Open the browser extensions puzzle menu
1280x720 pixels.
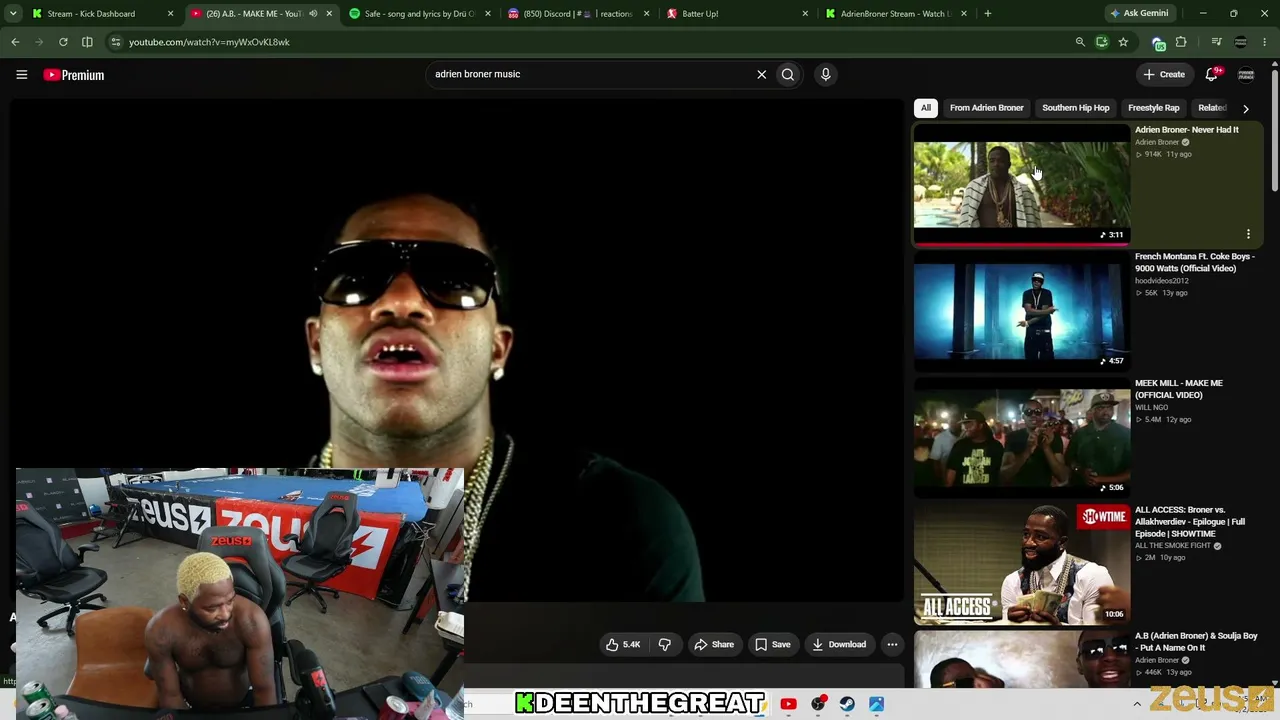coord(1181,42)
